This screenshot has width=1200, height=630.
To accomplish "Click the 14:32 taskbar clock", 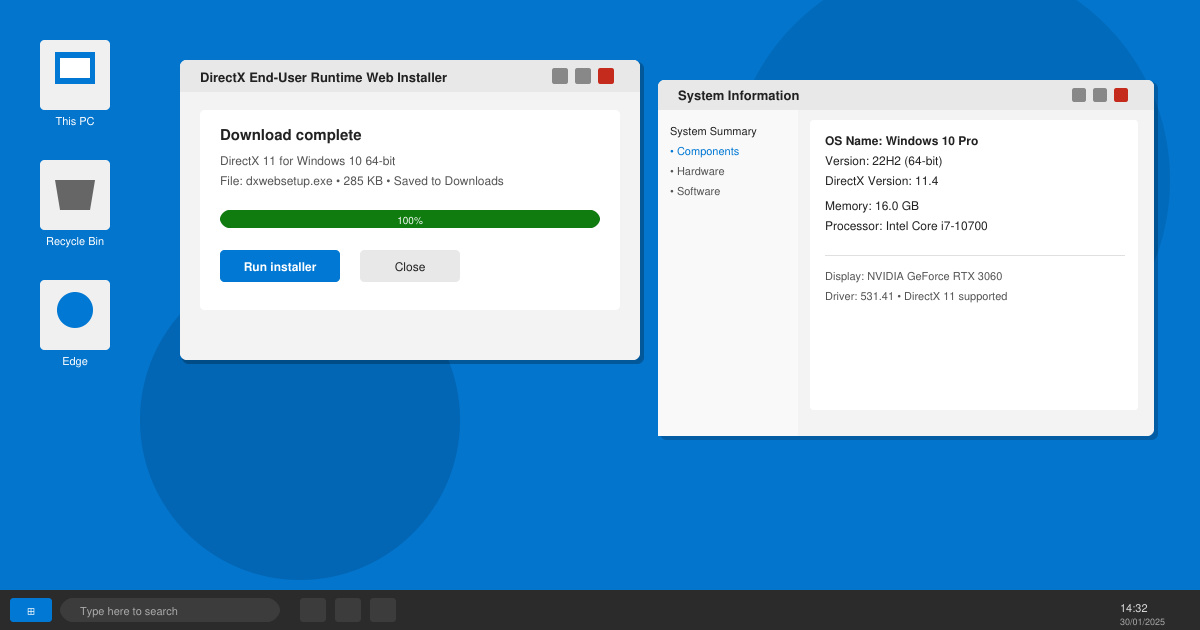I will click(x=1134, y=608).
